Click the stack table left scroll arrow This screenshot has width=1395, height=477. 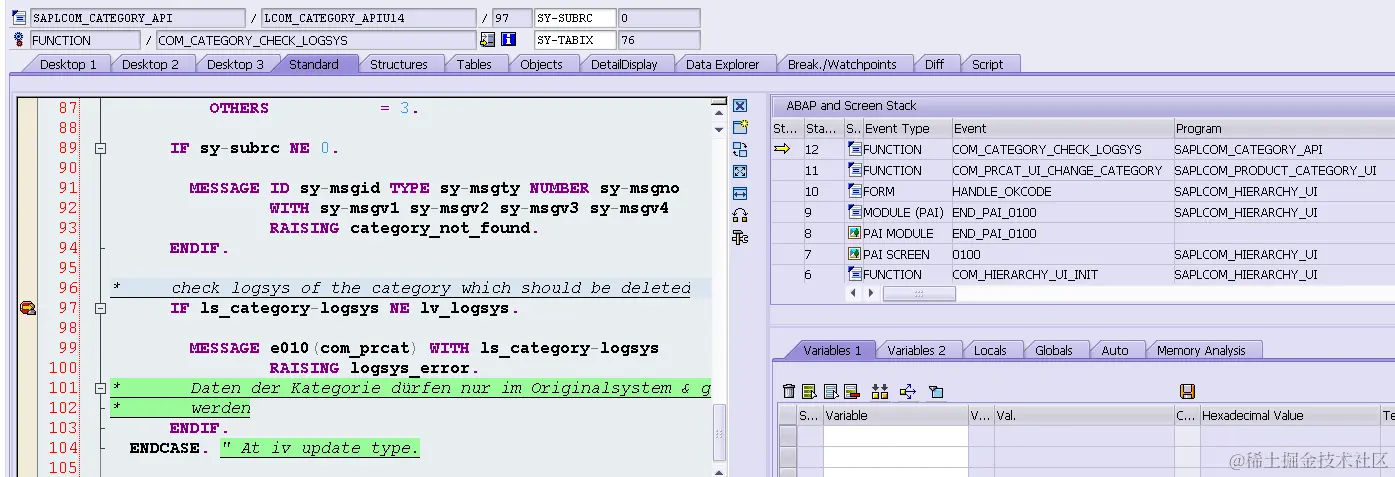[x=853, y=294]
